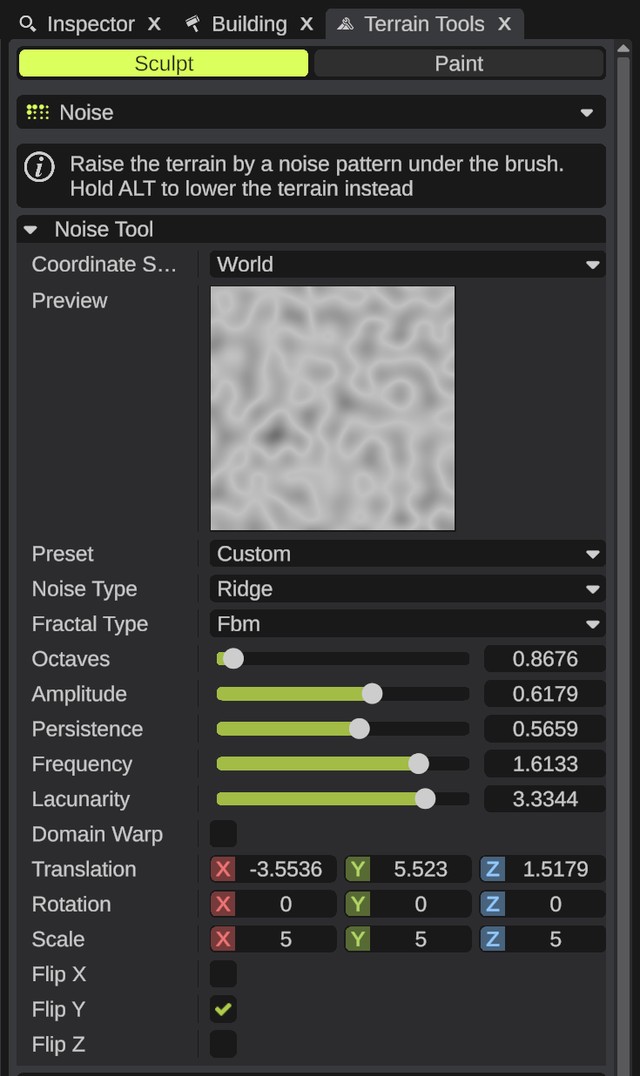Click the noise preview thumbnail
The width and height of the screenshot is (640, 1076).
[x=333, y=408]
